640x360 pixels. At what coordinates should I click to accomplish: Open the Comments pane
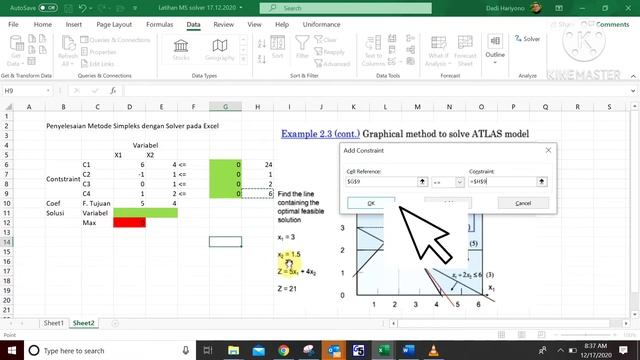click(x=609, y=24)
